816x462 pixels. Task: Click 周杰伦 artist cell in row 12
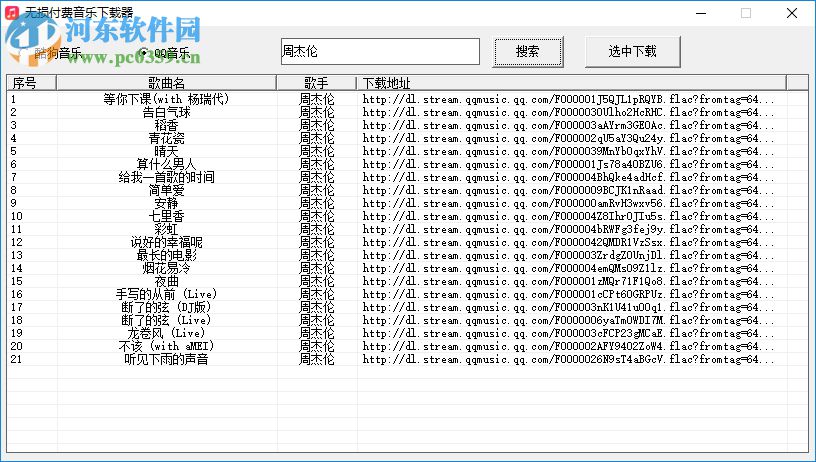click(316, 242)
